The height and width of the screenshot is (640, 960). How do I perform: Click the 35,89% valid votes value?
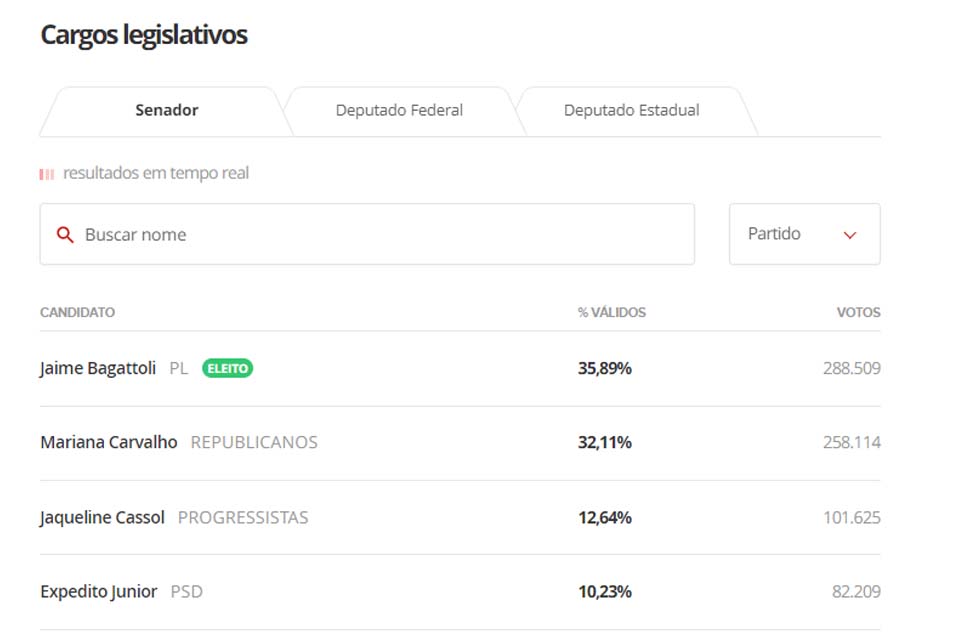pyautogui.click(x=604, y=368)
